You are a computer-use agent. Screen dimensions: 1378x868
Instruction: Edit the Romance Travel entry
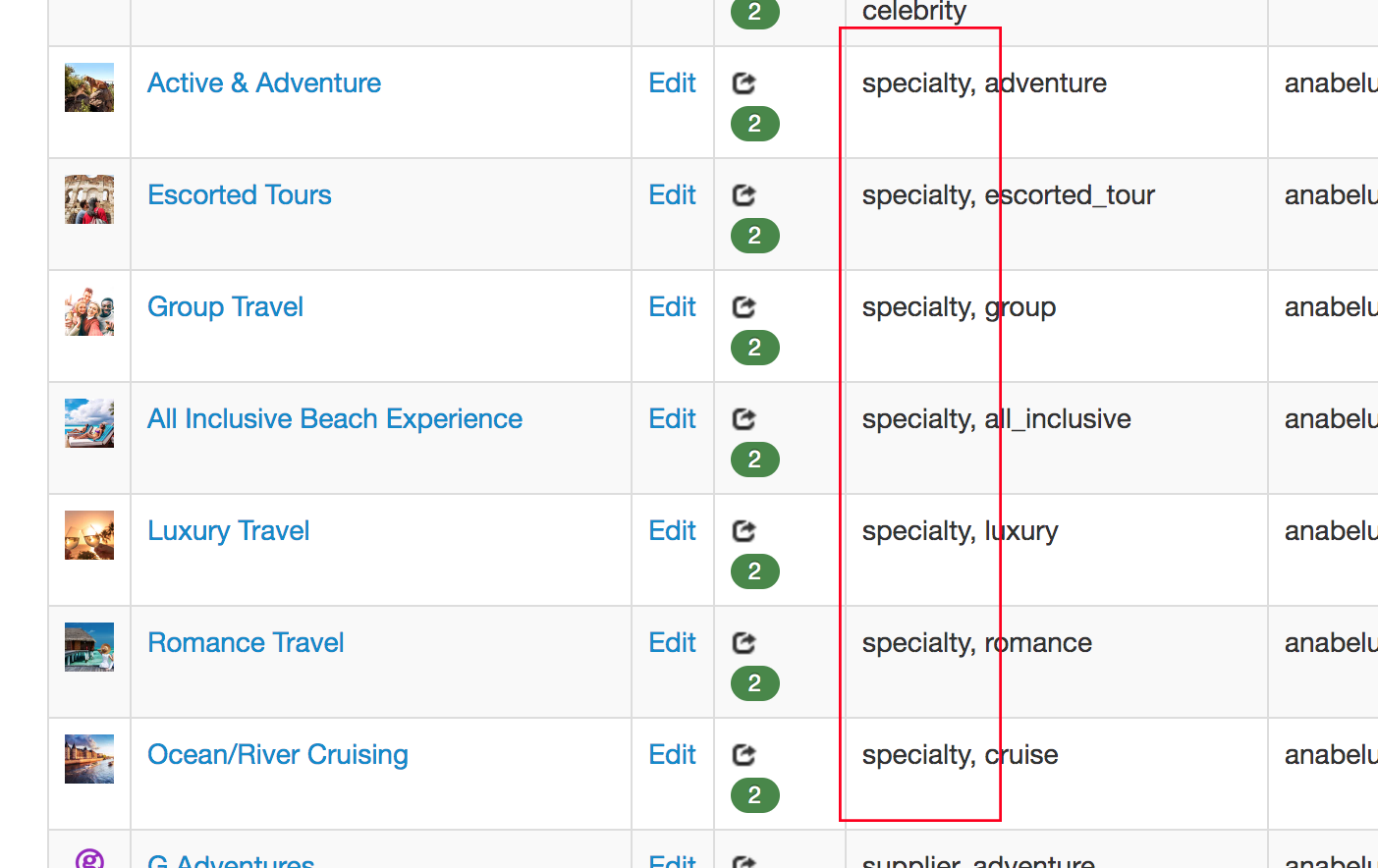672,643
